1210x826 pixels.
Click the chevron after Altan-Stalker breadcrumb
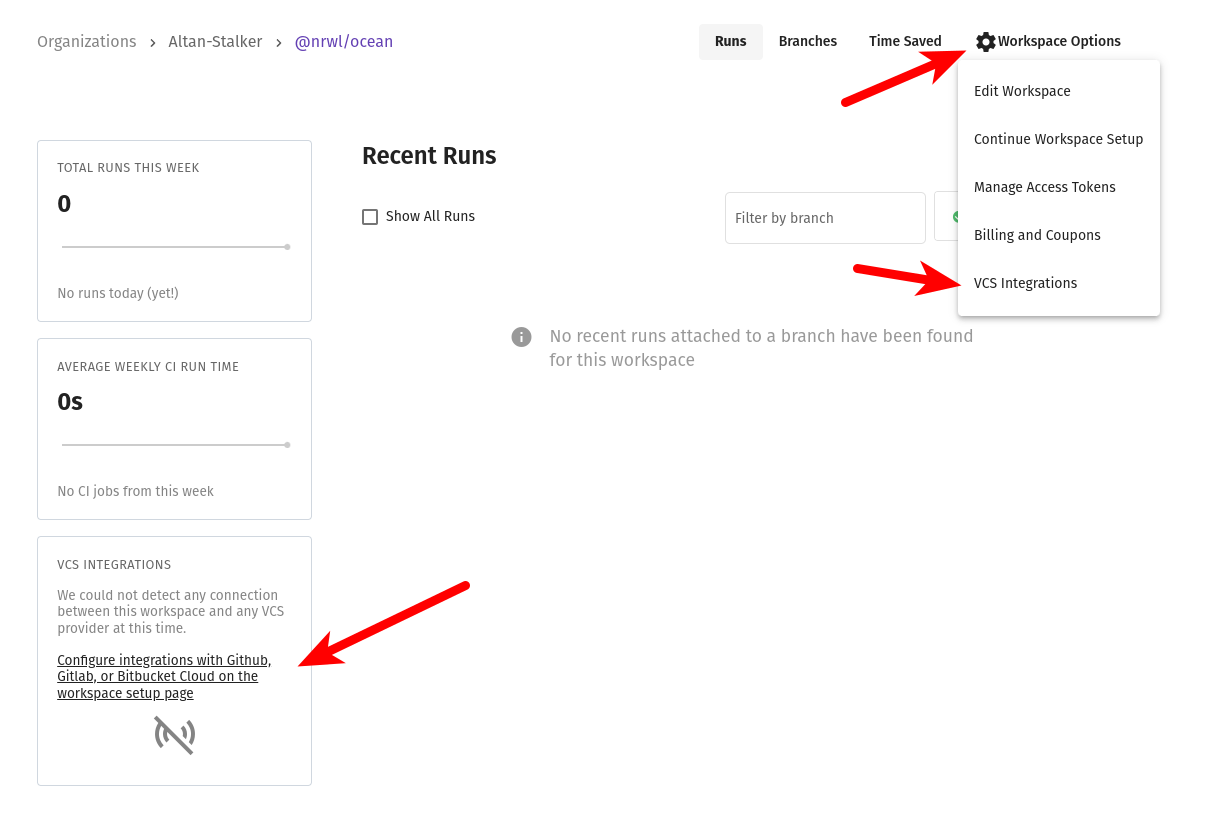(x=277, y=41)
